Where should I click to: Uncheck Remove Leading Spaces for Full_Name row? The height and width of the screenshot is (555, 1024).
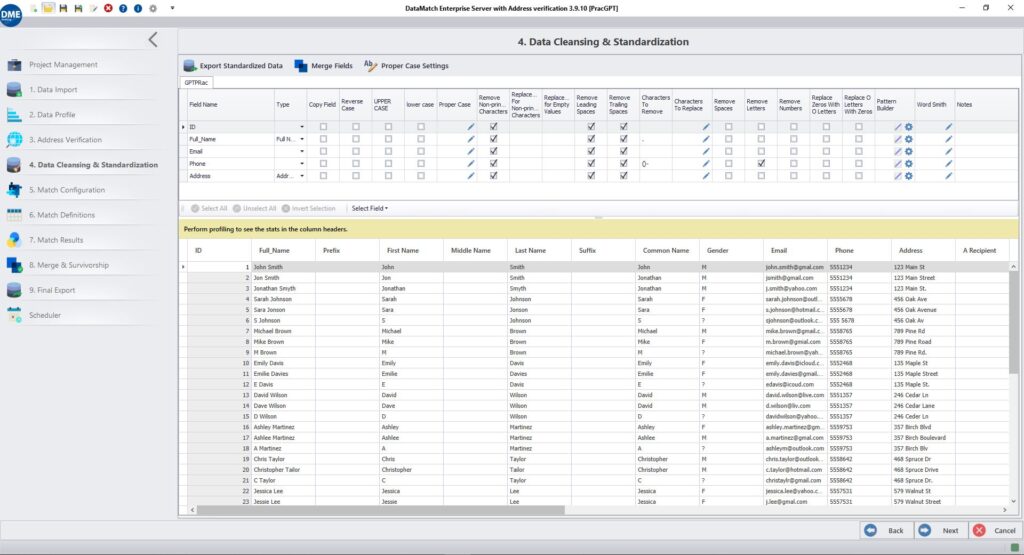[x=591, y=139]
